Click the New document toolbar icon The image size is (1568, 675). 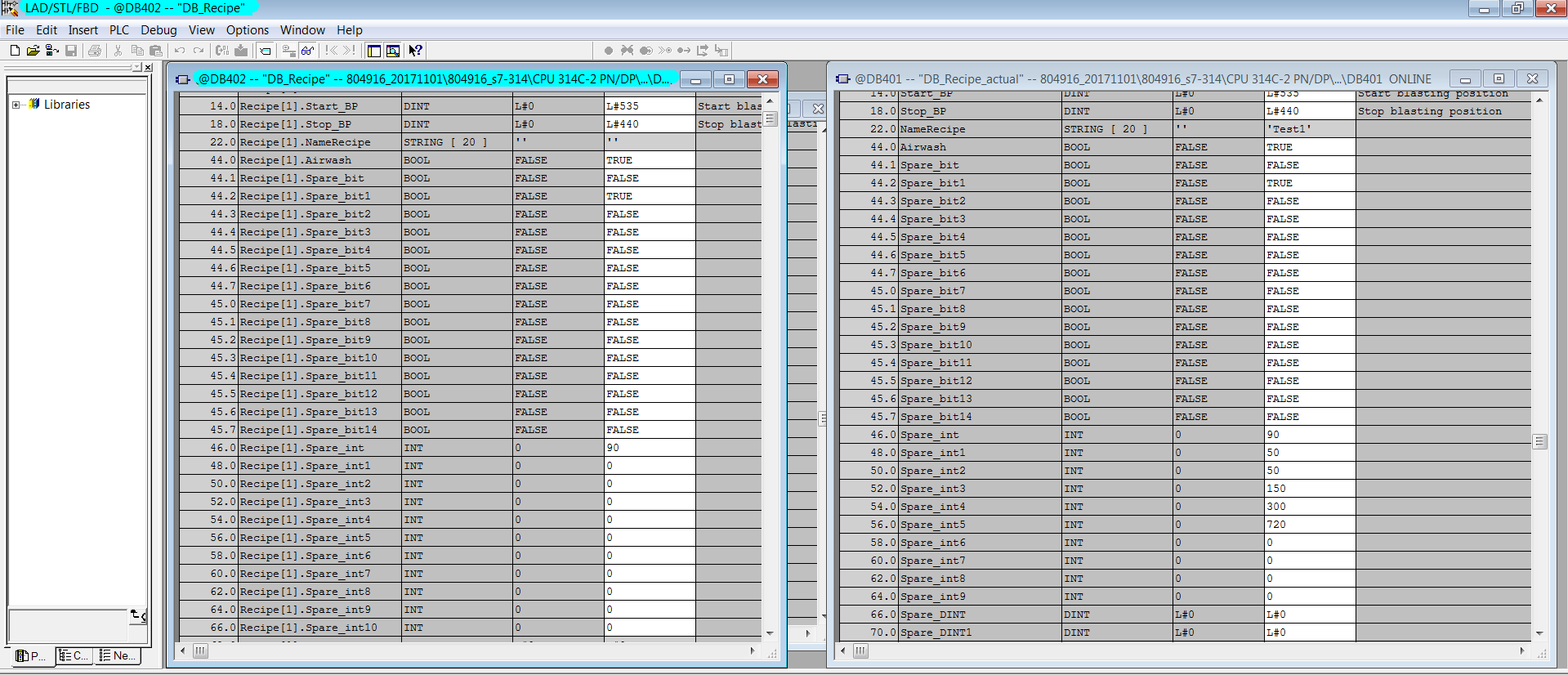(x=15, y=51)
